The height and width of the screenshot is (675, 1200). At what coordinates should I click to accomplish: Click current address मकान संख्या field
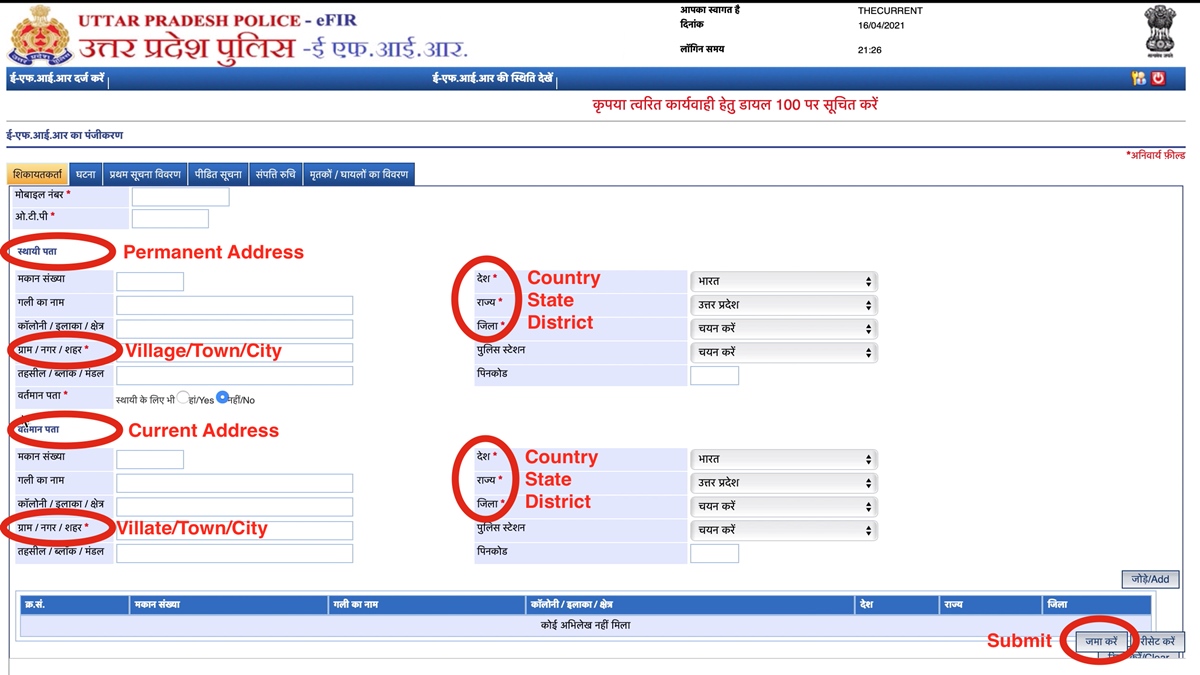coord(150,460)
